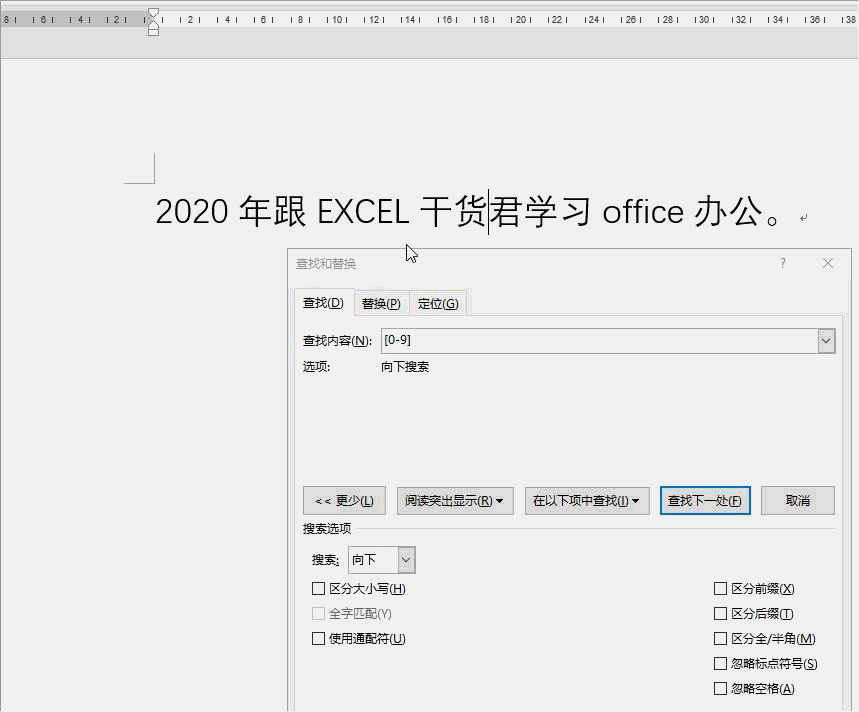The width and height of the screenshot is (859, 712).
Task: Click the 取消 button
Action: (798, 501)
